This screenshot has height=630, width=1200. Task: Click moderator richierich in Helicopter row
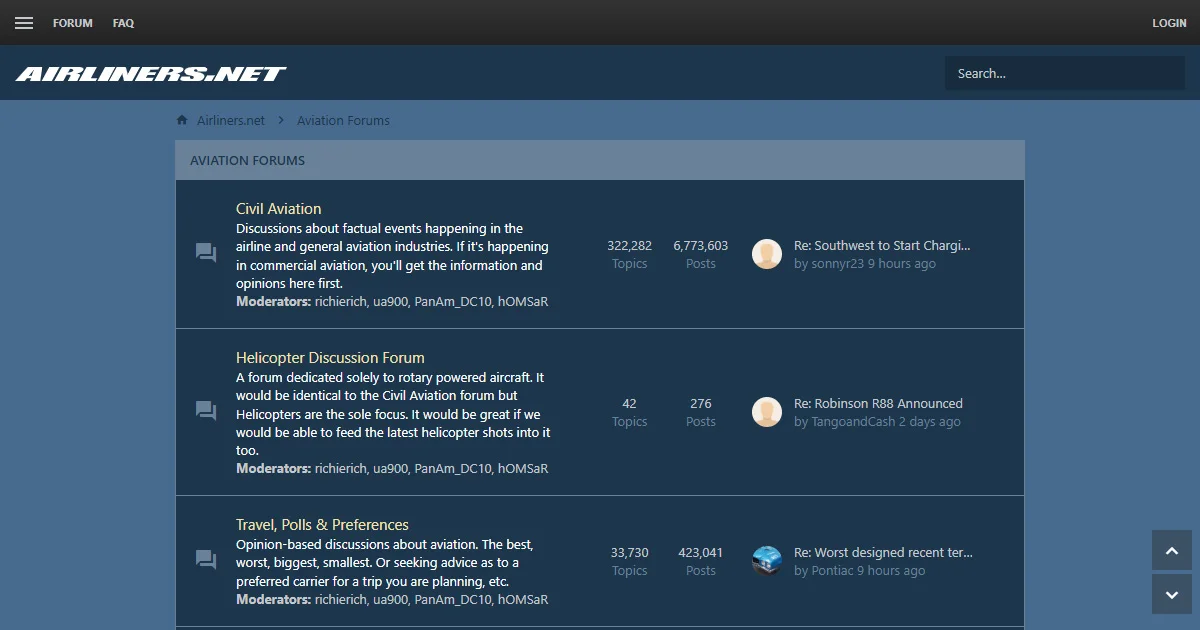(x=340, y=468)
